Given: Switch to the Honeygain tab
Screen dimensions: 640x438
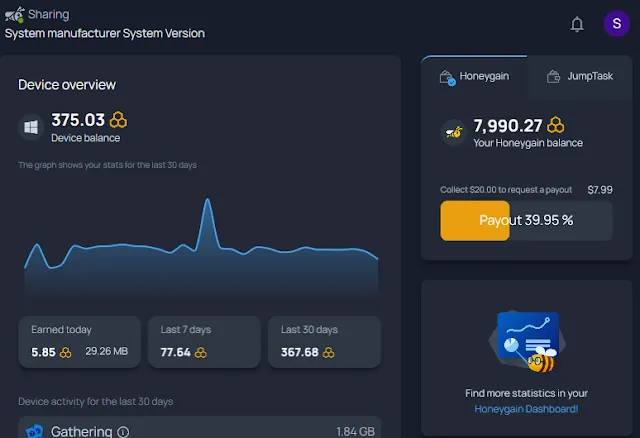Looking at the screenshot, I should pos(474,76).
